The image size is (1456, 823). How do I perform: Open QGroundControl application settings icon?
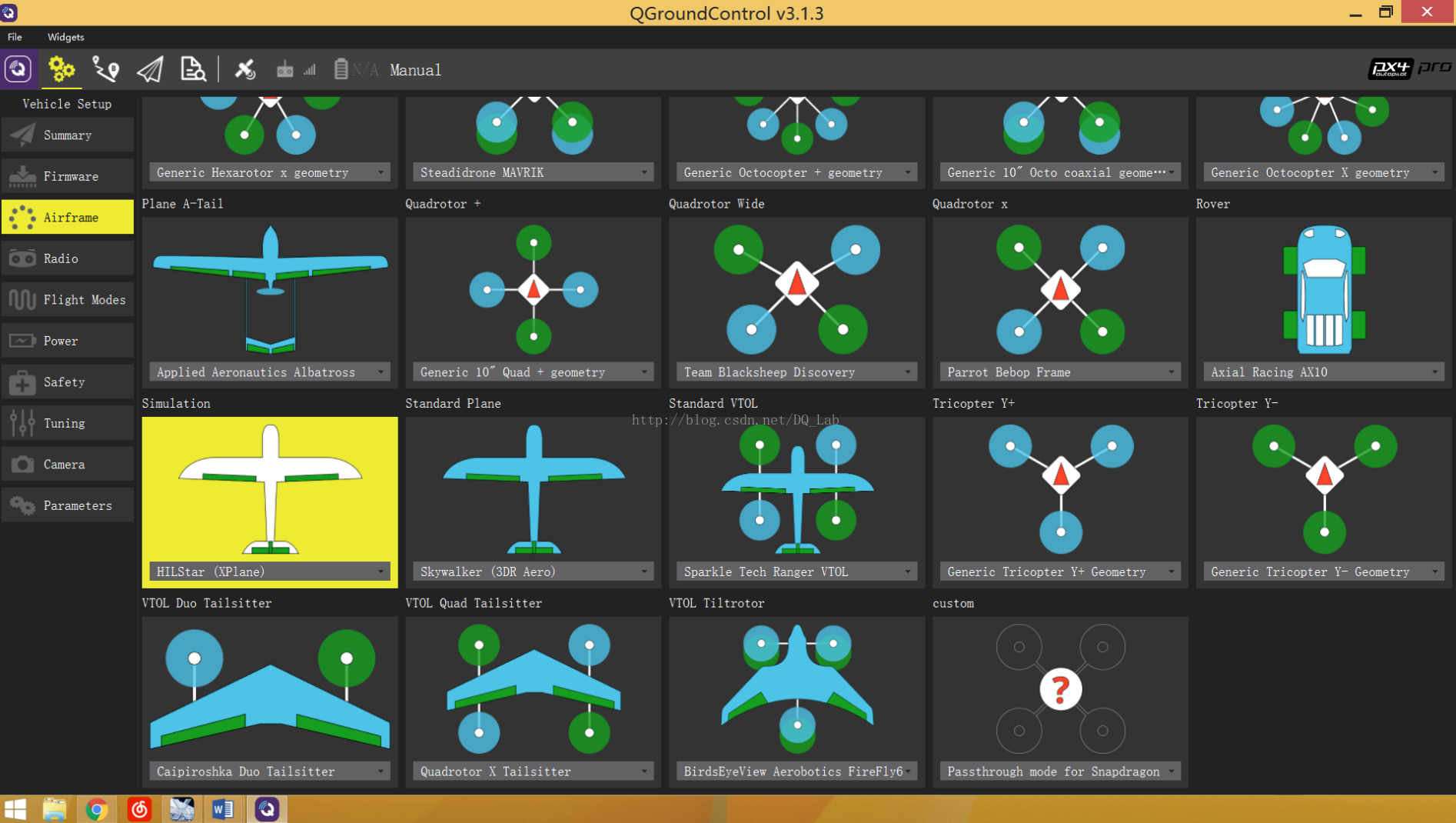tap(18, 69)
